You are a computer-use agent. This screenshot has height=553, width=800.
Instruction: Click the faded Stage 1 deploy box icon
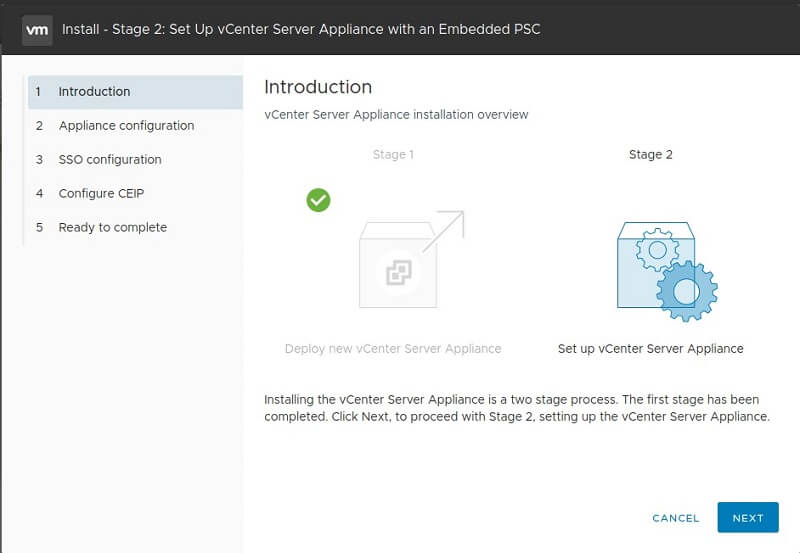pyautogui.click(x=398, y=272)
